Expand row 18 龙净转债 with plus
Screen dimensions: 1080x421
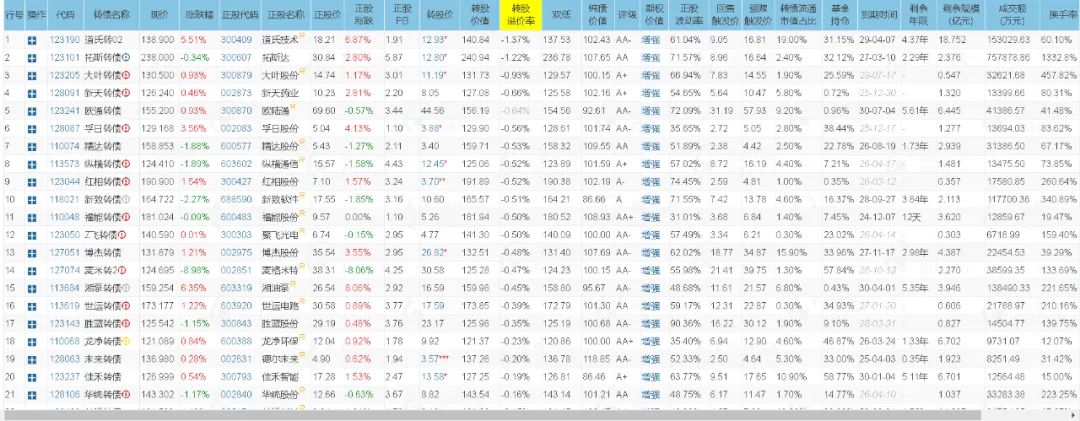[x=32, y=340]
